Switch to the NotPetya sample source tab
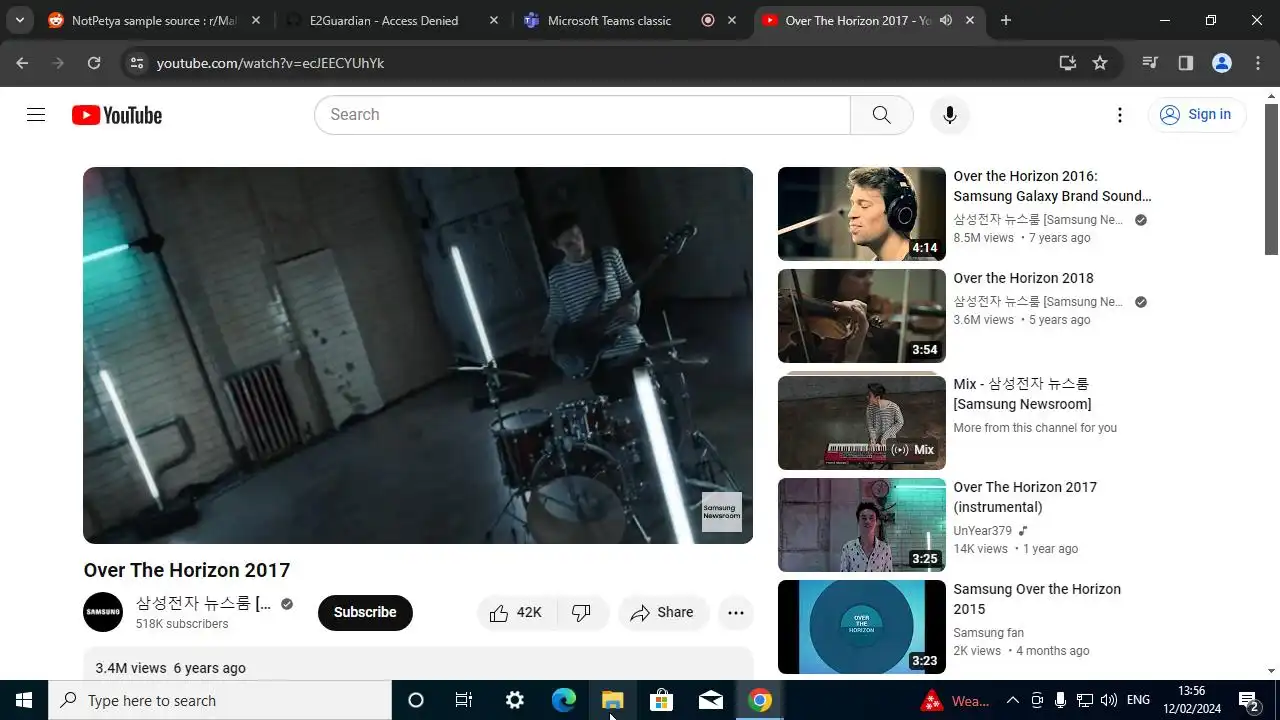 click(154, 20)
